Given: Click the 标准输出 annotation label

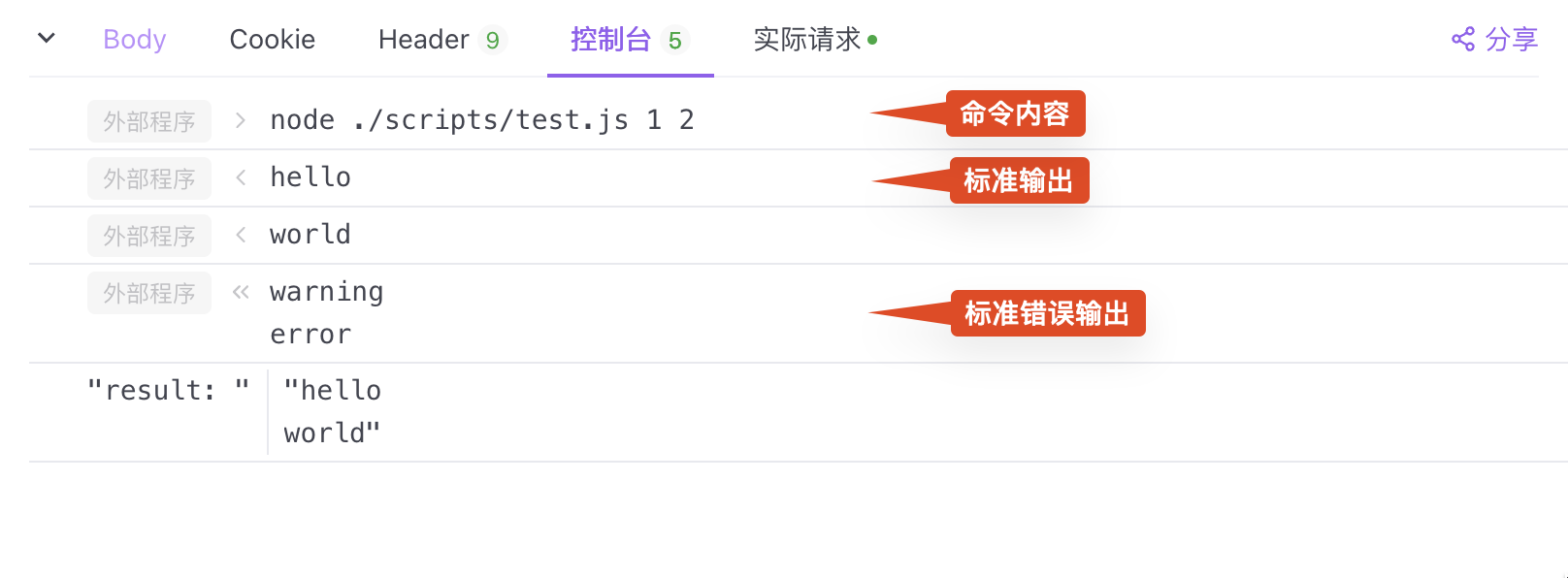Looking at the screenshot, I should click(1019, 181).
